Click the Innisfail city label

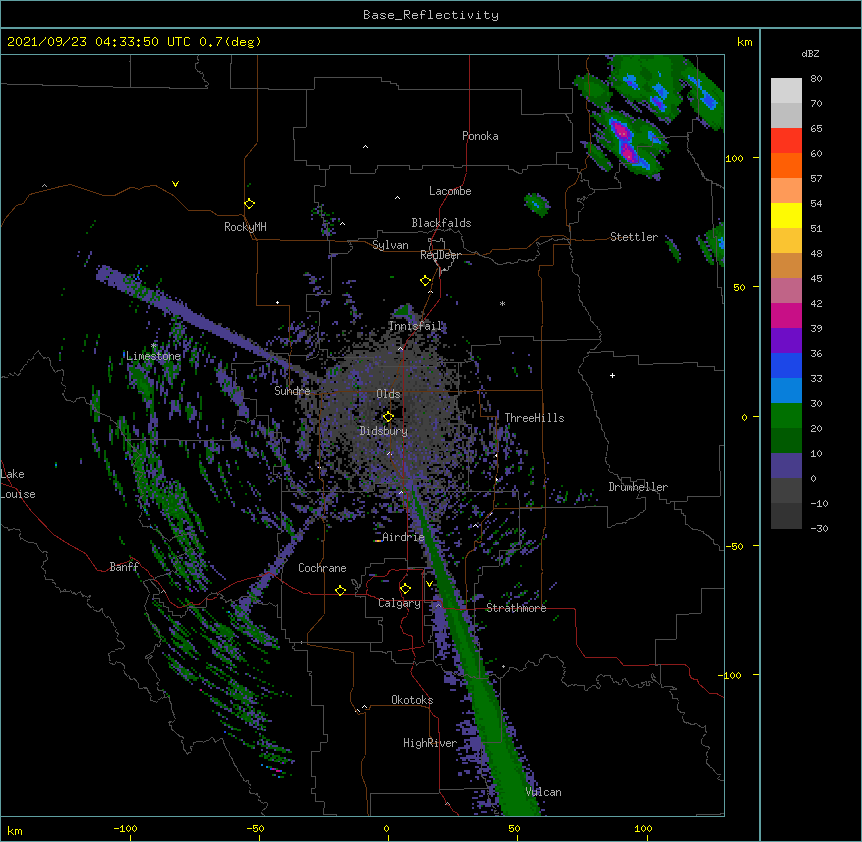click(x=415, y=326)
